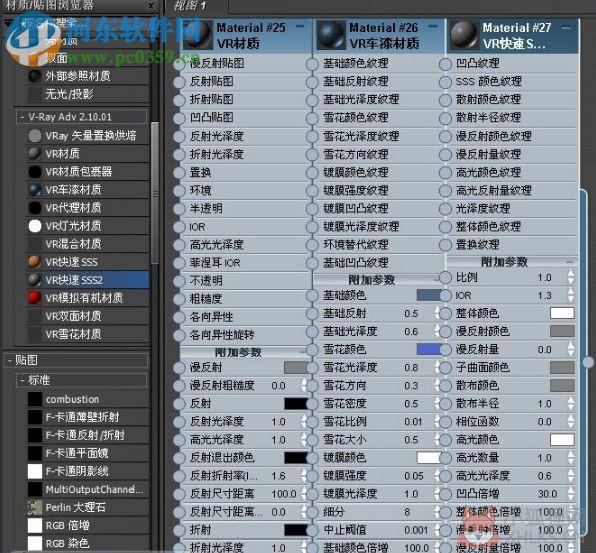Viewport: 596px width, 553px height.
Task: Click combustion map black thumbnail
Action: tap(35, 399)
